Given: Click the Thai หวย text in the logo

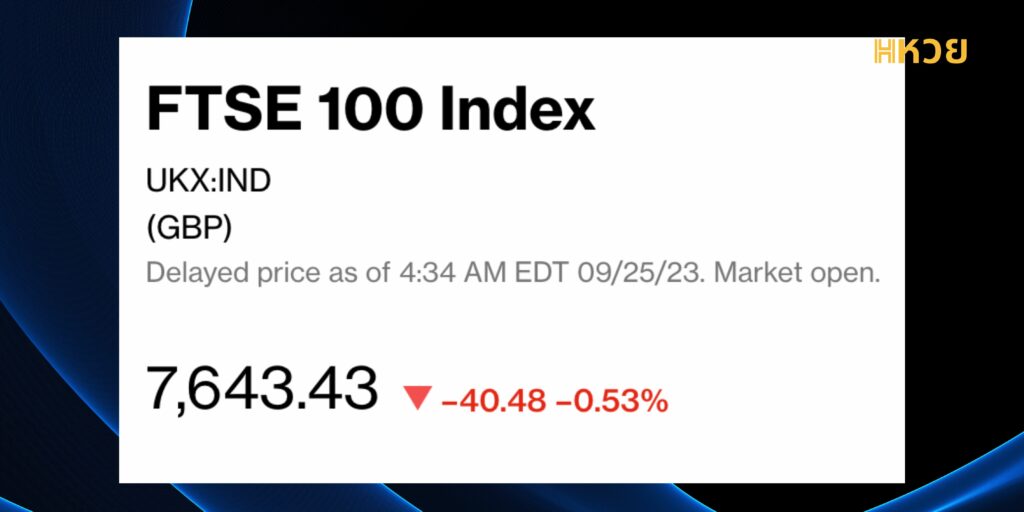Looking at the screenshot, I should point(932,52).
